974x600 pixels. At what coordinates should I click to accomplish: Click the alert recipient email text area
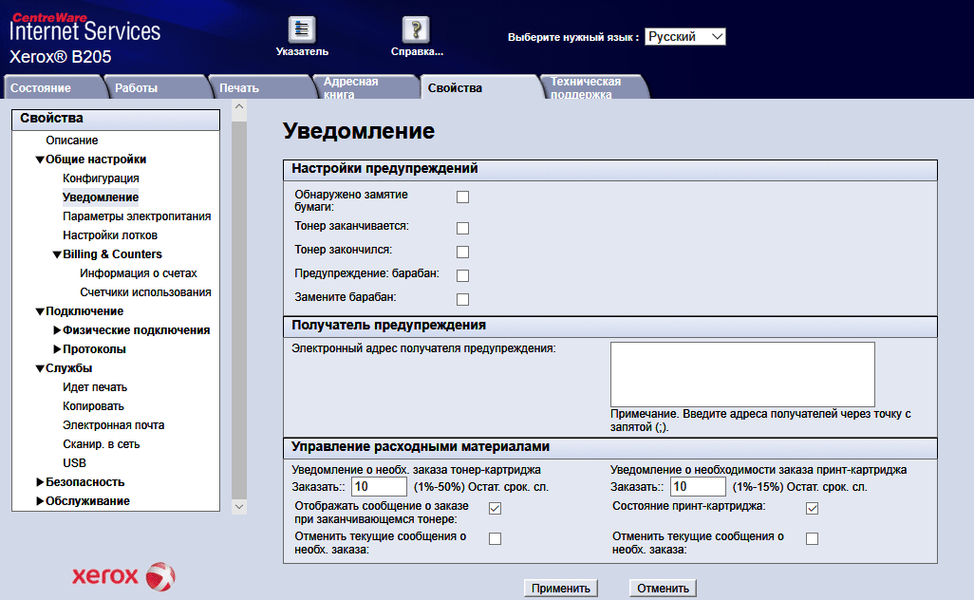[742, 375]
